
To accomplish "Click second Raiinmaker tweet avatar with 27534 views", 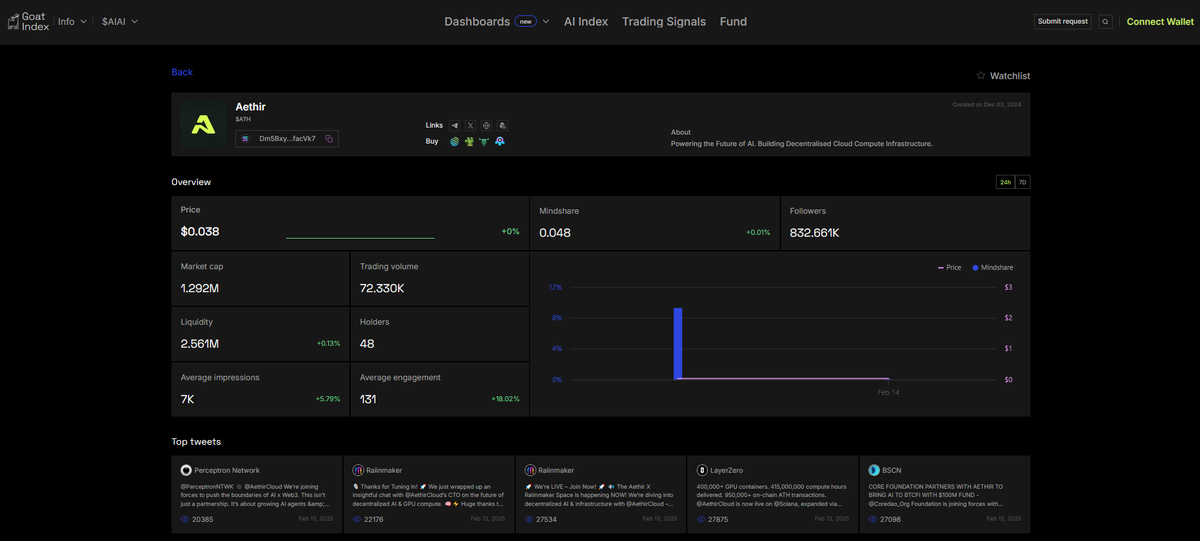I will pyautogui.click(x=530, y=470).
